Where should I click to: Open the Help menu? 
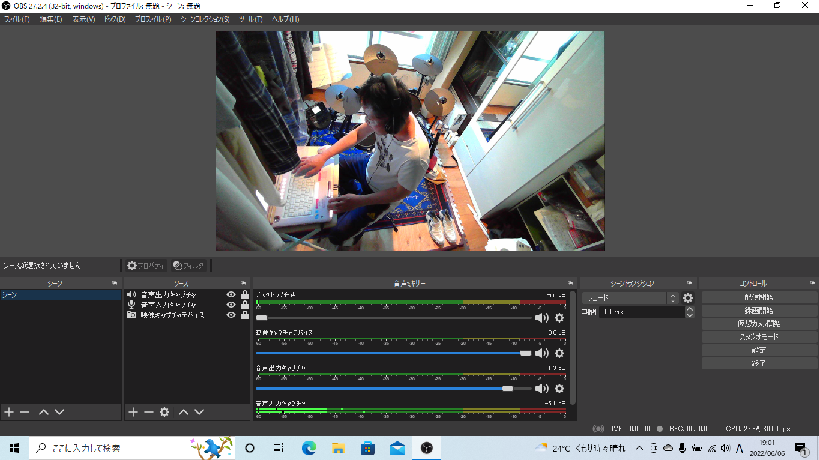click(283, 19)
